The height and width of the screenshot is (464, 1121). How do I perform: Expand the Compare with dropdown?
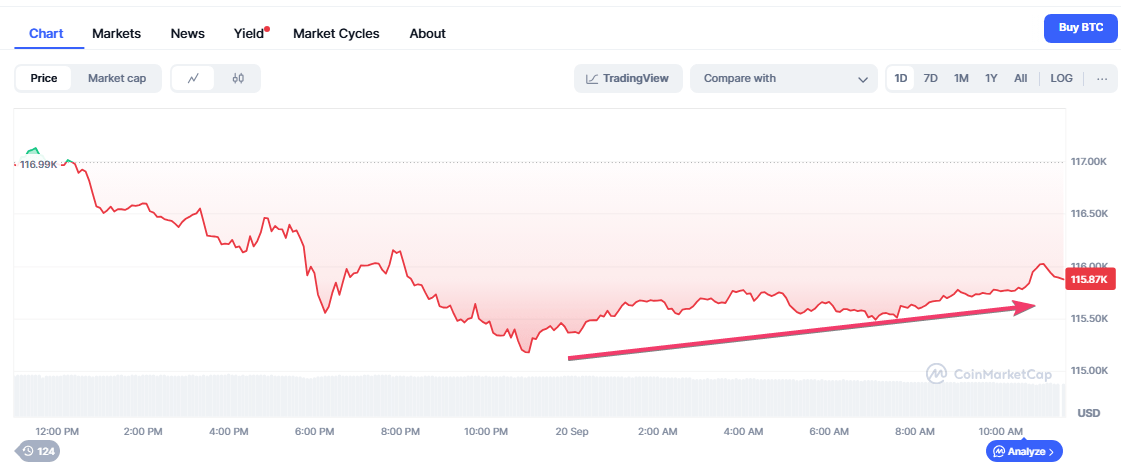784,79
